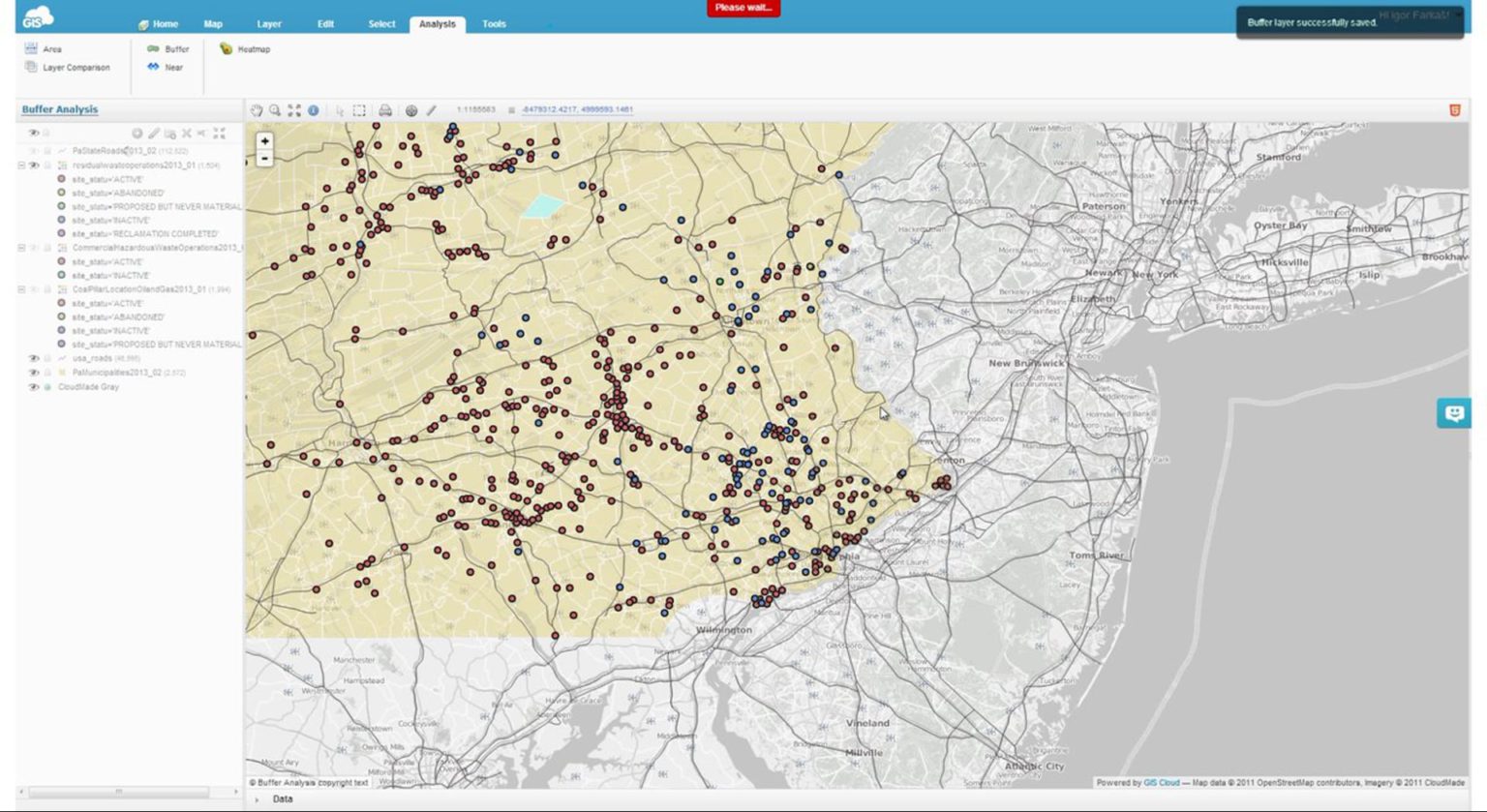The height and width of the screenshot is (812, 1487).
Task: Hide the PaMunicipalities2013_02 layer
Action: [34, 373]
